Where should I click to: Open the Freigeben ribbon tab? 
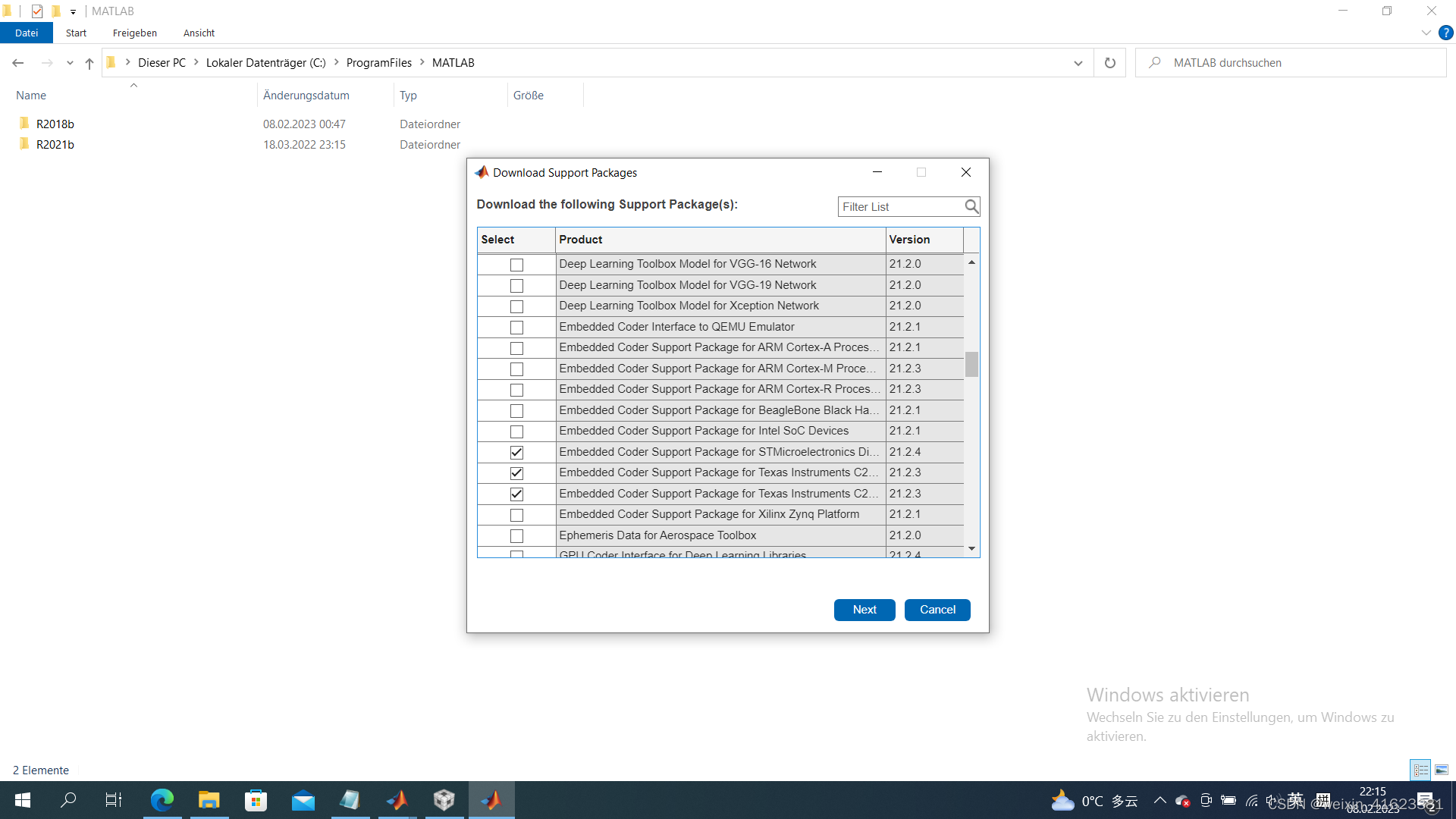pos(135,33)
